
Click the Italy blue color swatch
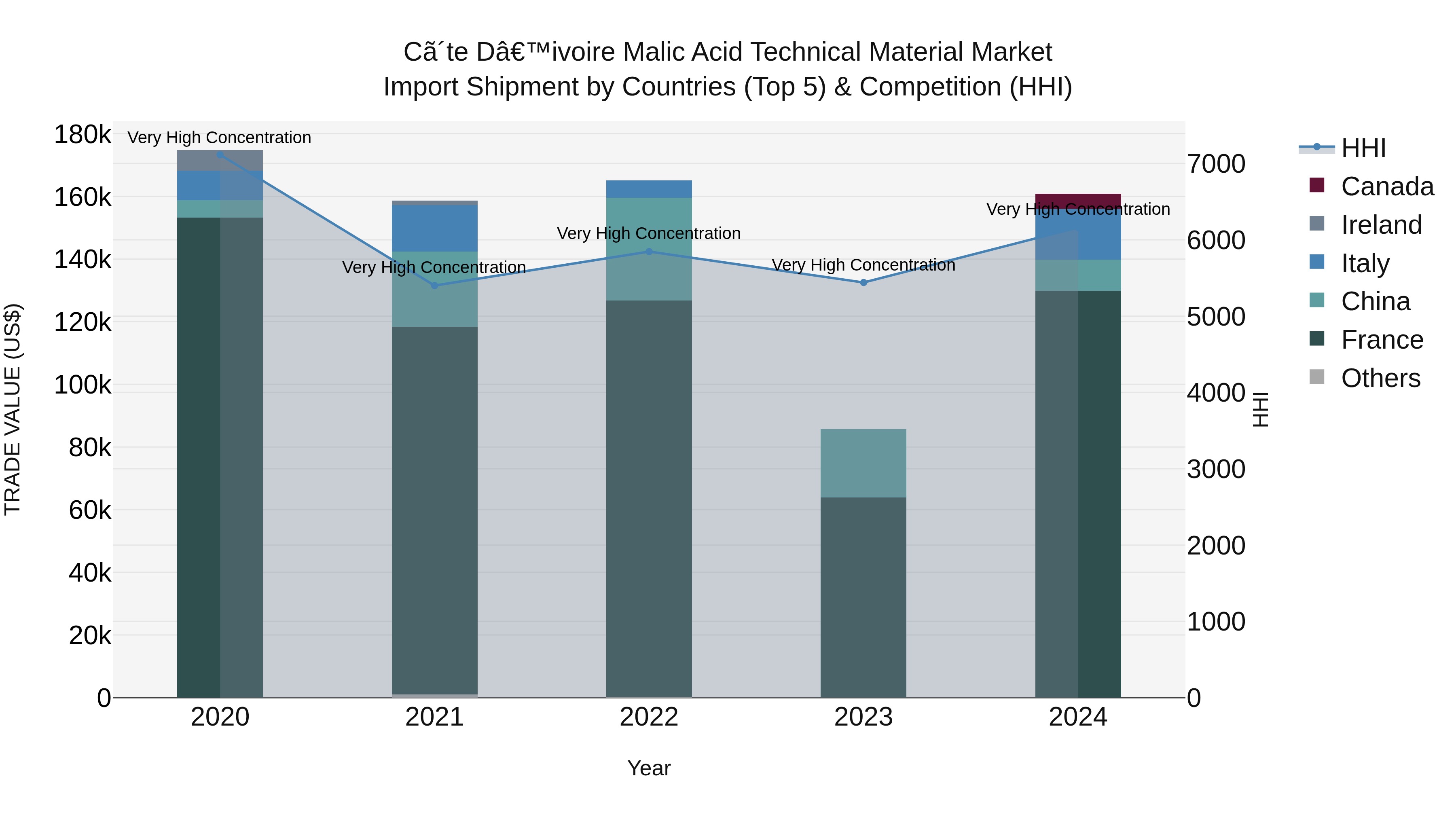coord(1317,262)
